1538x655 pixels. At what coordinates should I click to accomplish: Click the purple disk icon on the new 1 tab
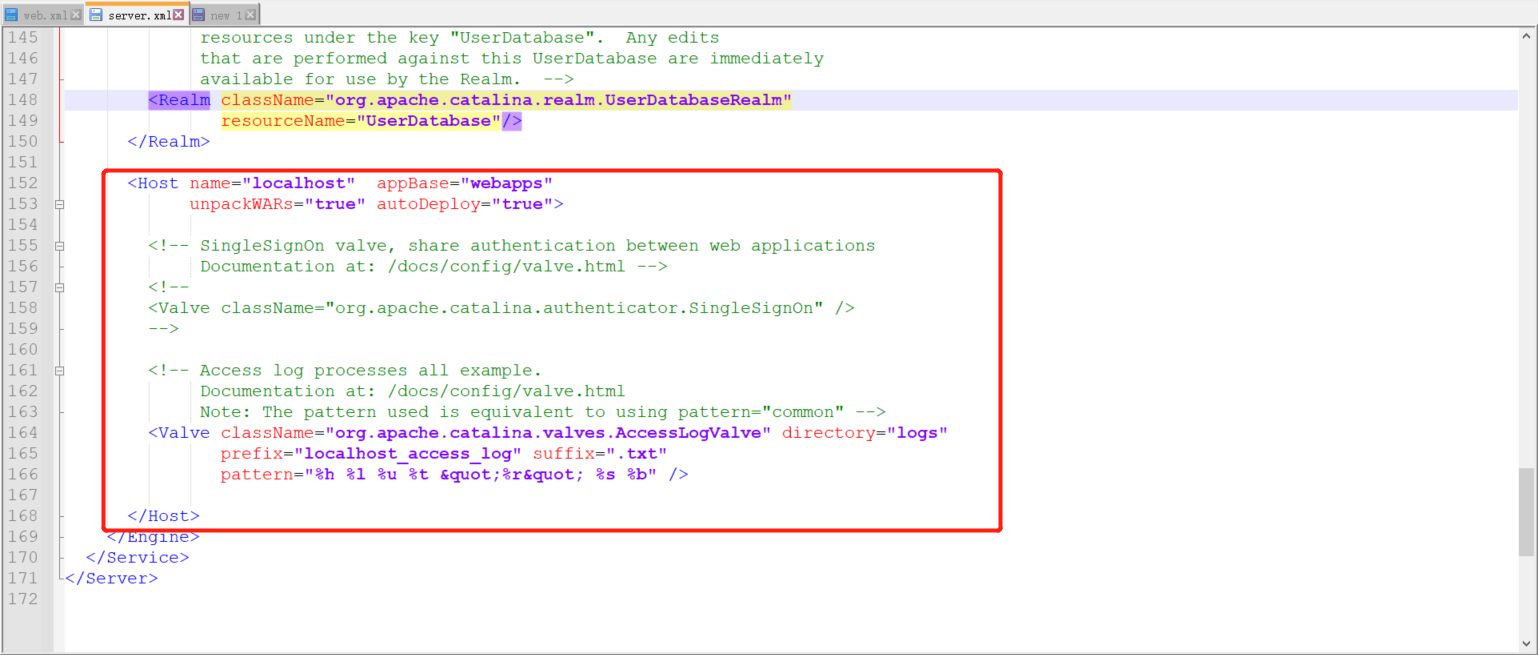pos(198,15)
